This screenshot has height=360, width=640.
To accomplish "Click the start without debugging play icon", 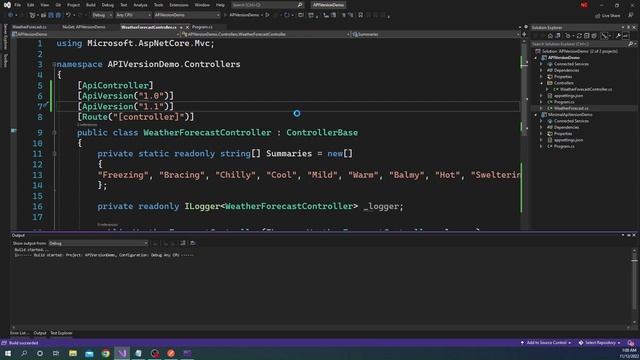I will point(268,15).
